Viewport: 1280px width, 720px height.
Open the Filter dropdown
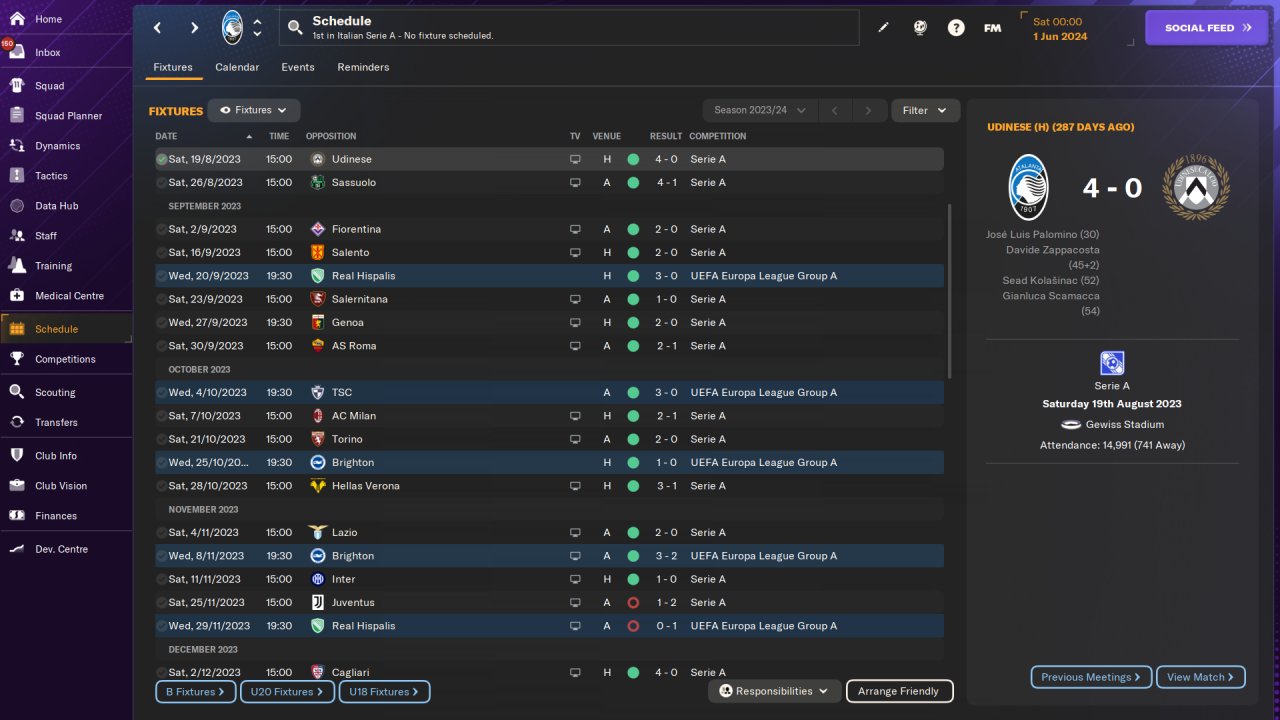point(925,111)
